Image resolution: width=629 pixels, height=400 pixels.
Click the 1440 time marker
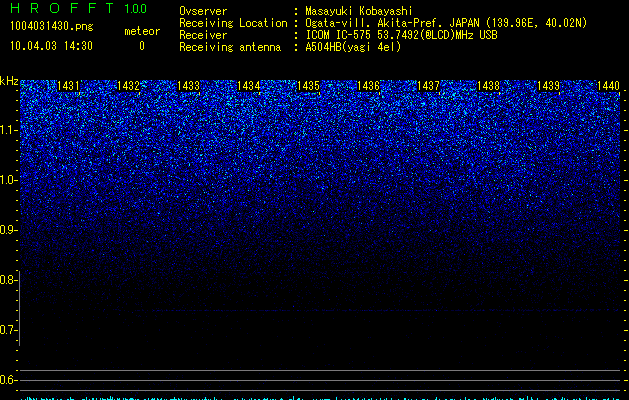(x=608, y=86)
